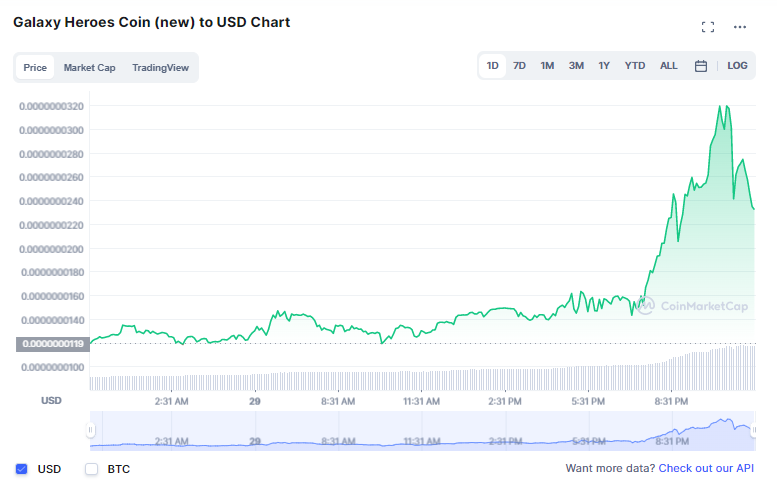Select the YTD time range
Image resolution: width=777 pixels, height=493 pixels.
634,65
